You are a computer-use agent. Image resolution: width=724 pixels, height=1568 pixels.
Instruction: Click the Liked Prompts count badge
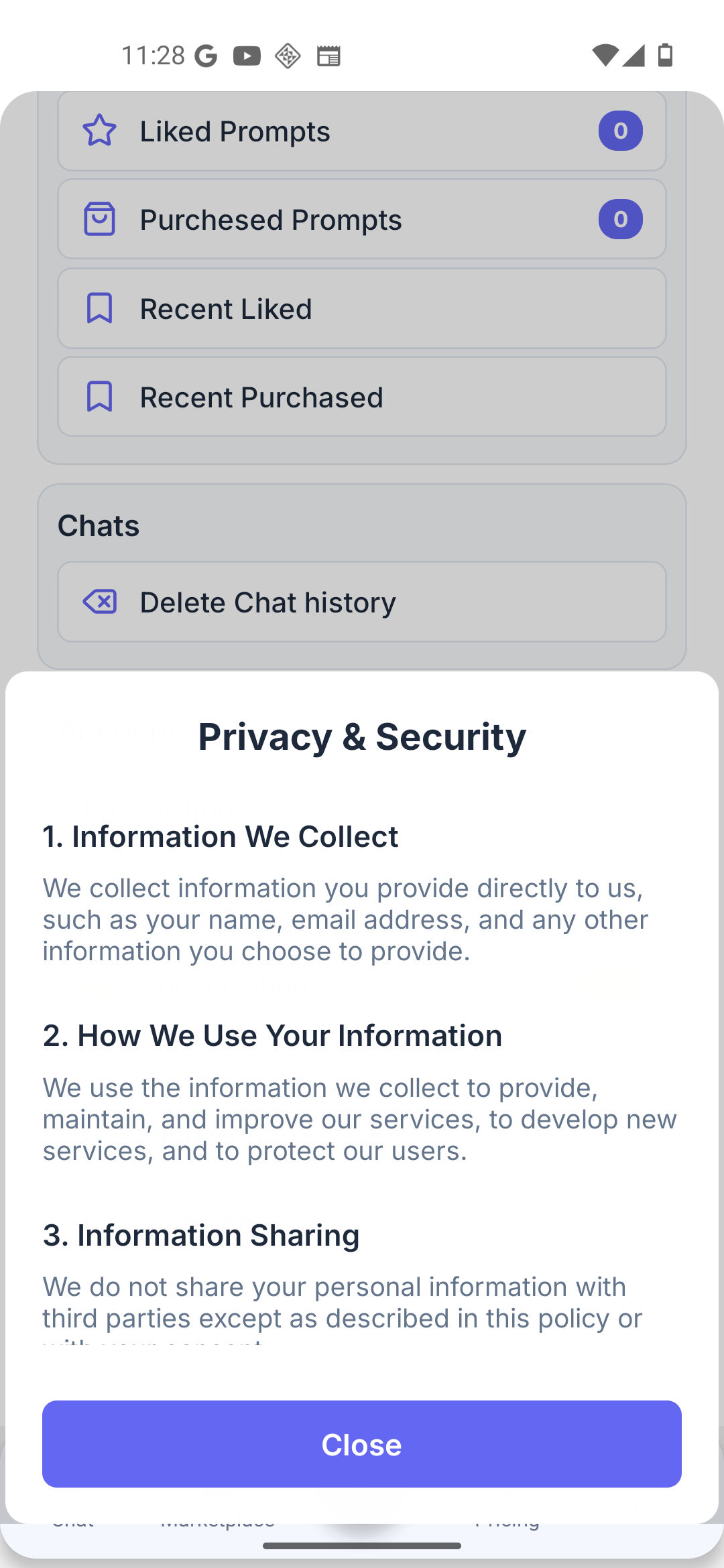pos(620,131)
